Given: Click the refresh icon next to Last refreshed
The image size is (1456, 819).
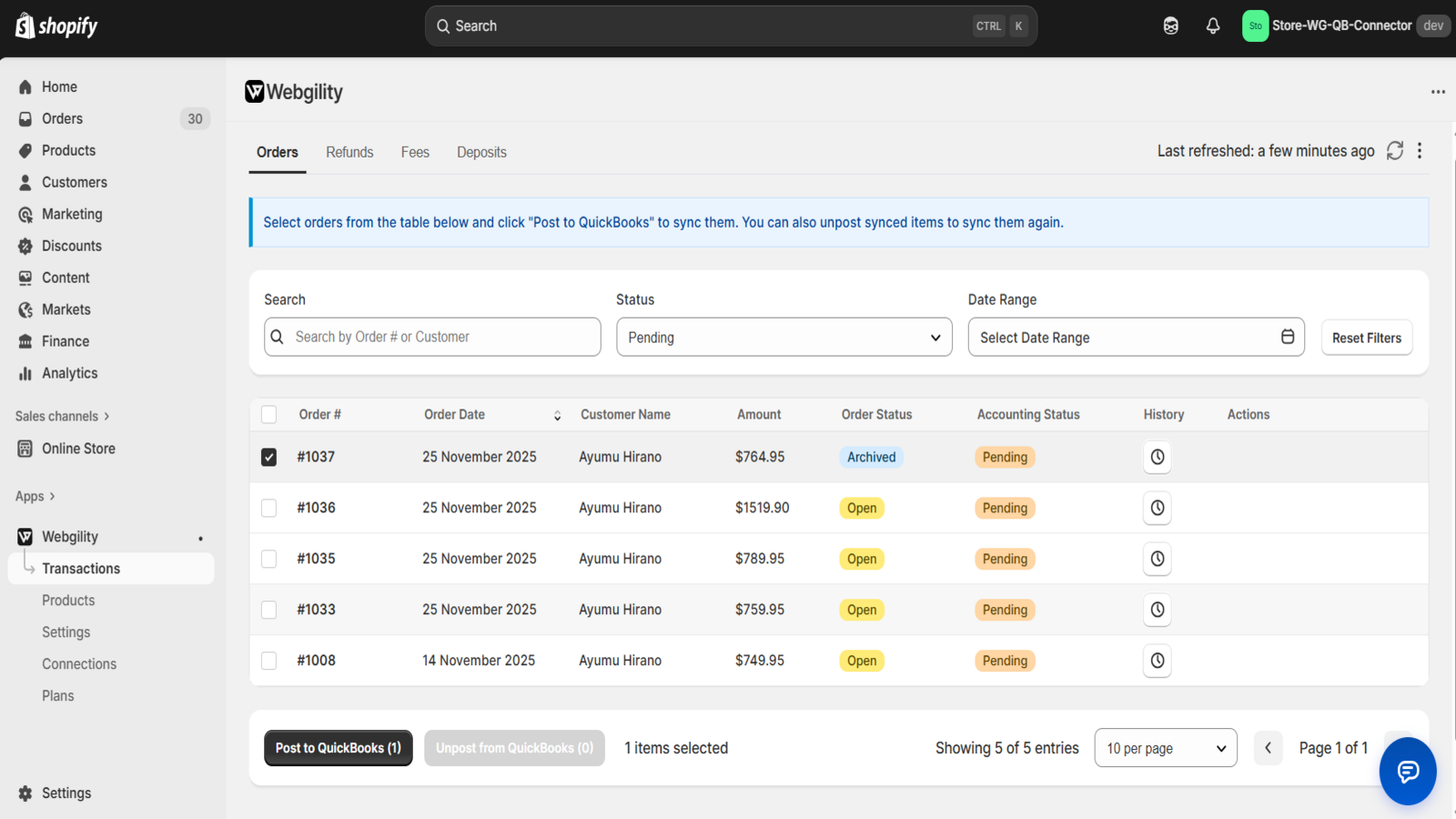Looking at the screenshot, I should 1394,151.
